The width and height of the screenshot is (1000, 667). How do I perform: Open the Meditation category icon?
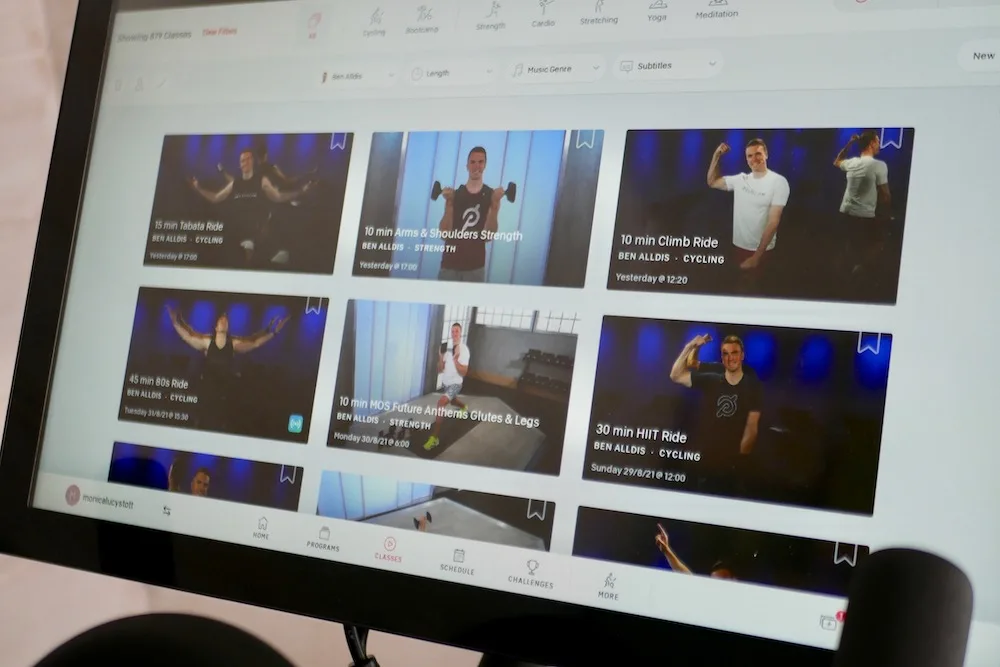click(x=717, y=9)
